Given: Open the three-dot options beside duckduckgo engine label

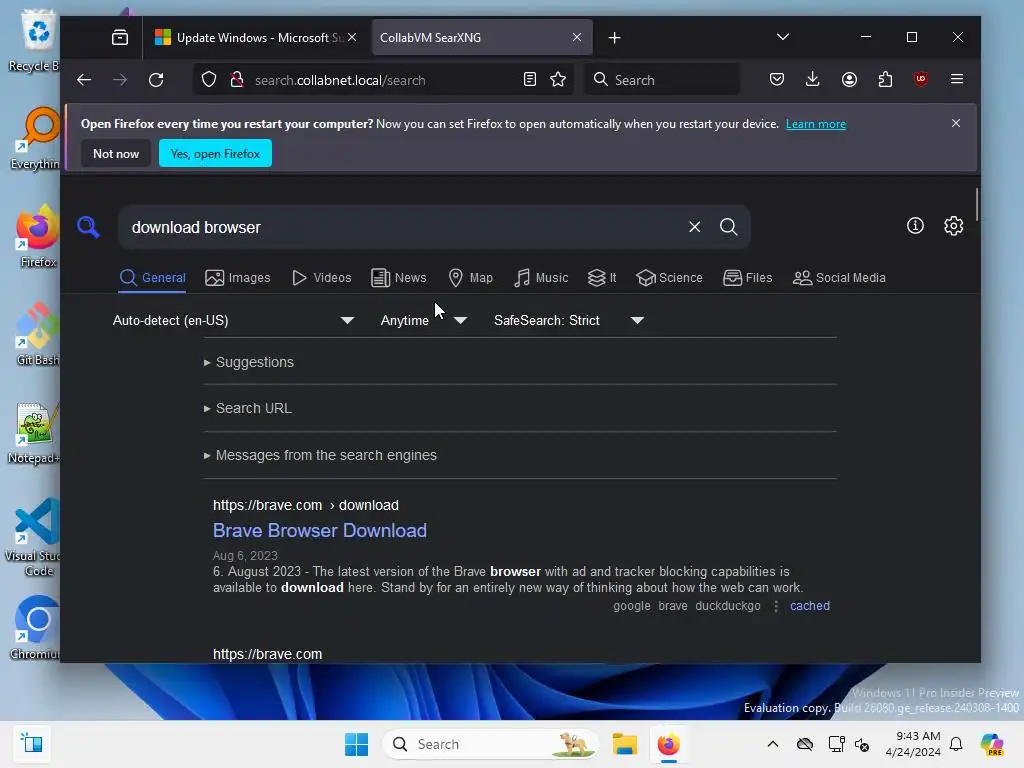Looking at the screenshot, I should tap(776, 606).
